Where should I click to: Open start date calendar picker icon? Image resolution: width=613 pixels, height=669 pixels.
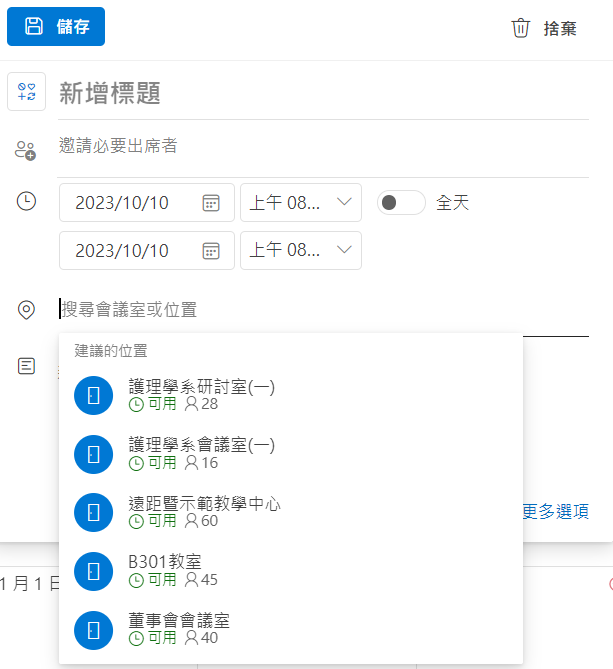(x=211, y=203)
